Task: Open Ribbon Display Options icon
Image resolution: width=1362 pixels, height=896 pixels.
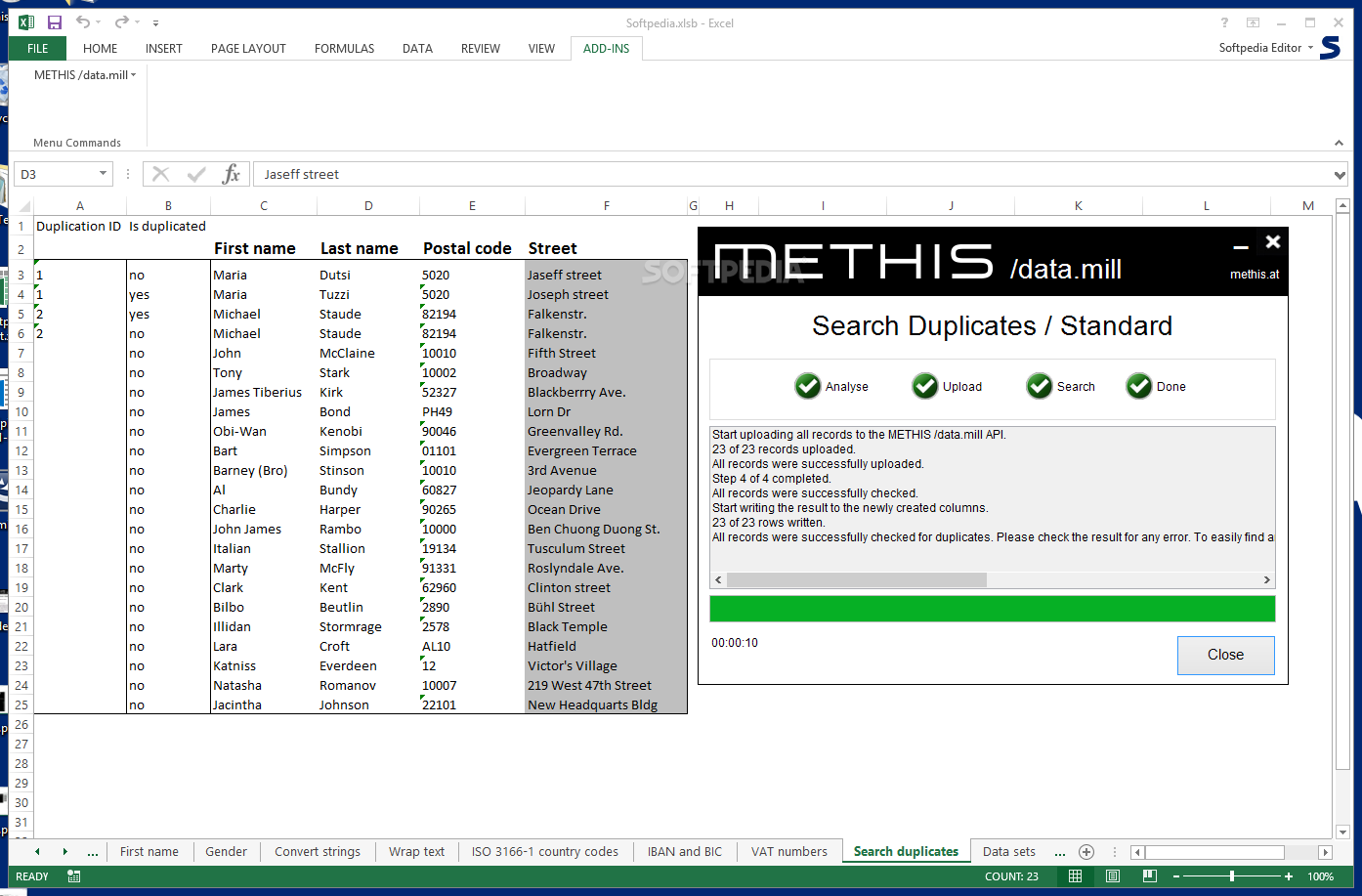Action: point(1253,22)
